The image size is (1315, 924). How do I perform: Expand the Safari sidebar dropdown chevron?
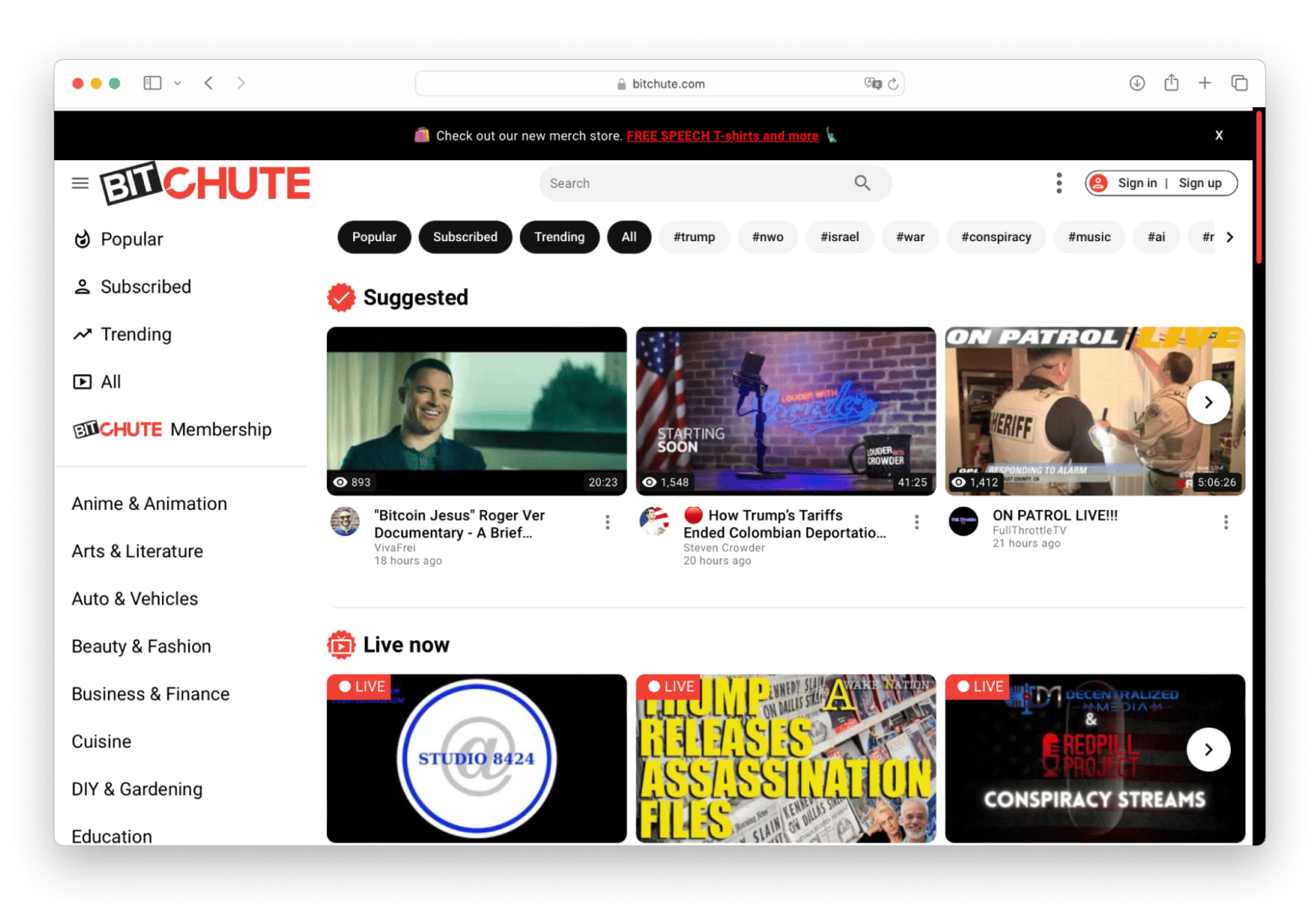click(178, 83)
